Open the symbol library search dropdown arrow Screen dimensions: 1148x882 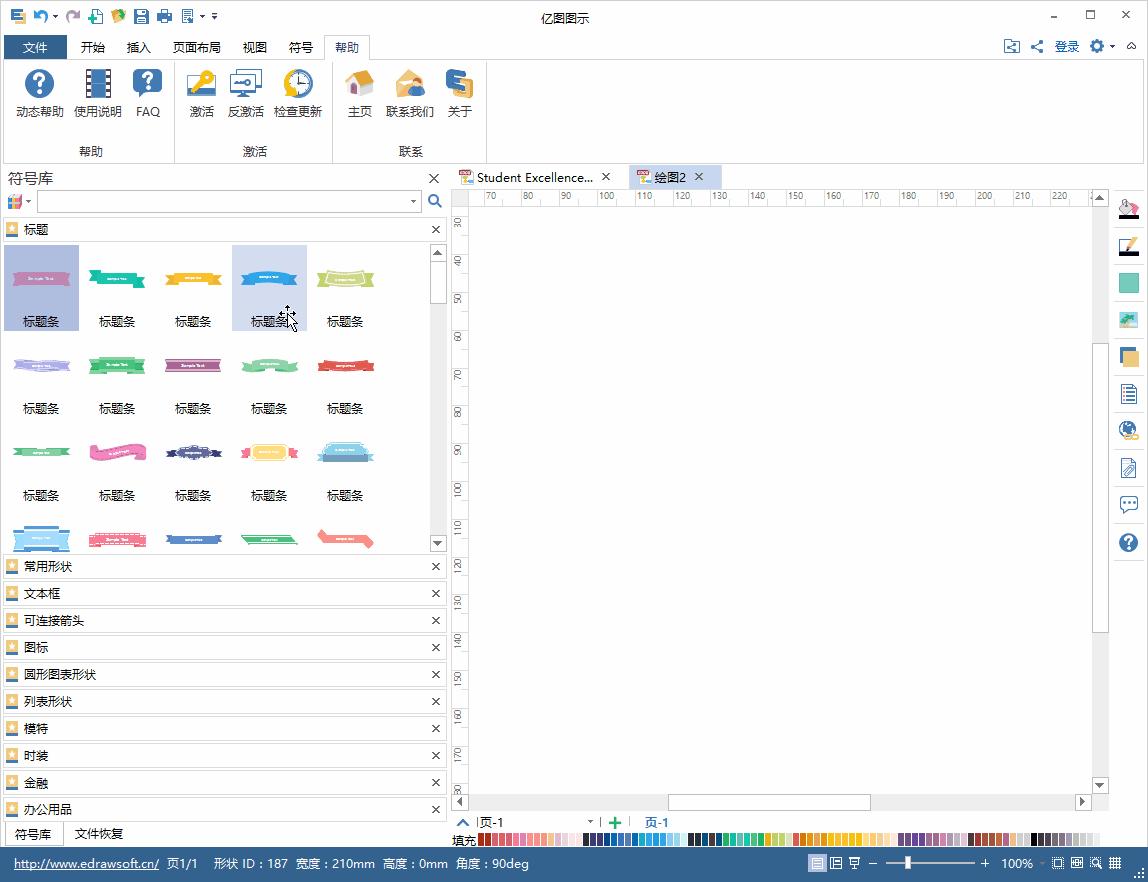coord(413,202)
